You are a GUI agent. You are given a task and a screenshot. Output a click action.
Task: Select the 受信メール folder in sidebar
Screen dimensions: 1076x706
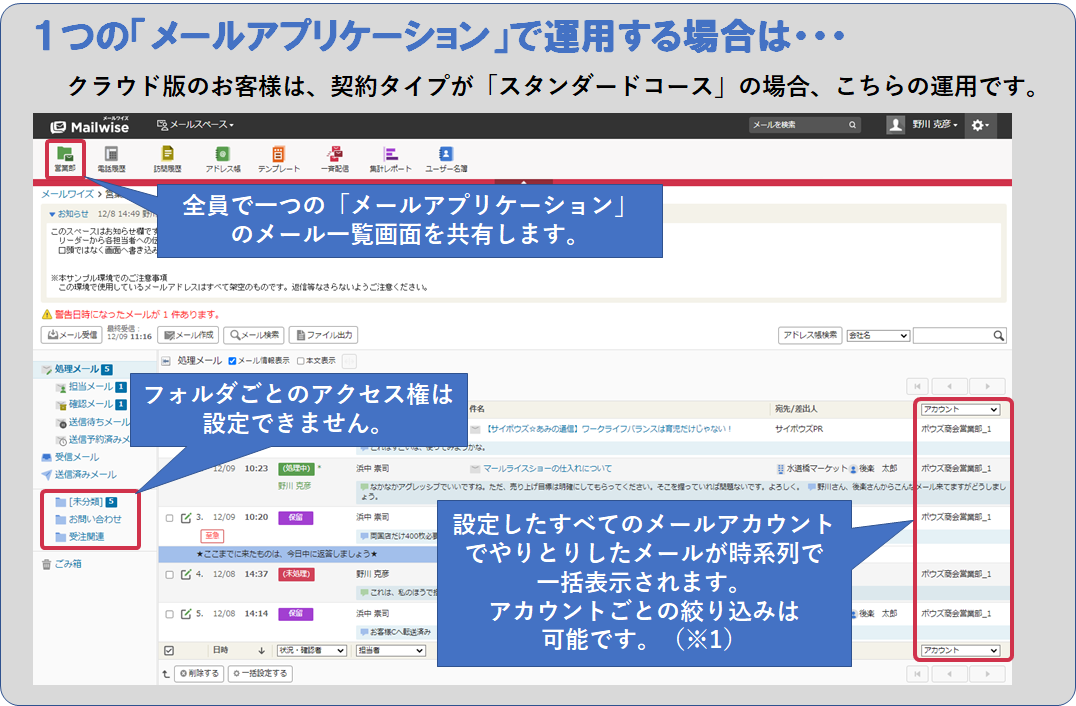point(76,457)
